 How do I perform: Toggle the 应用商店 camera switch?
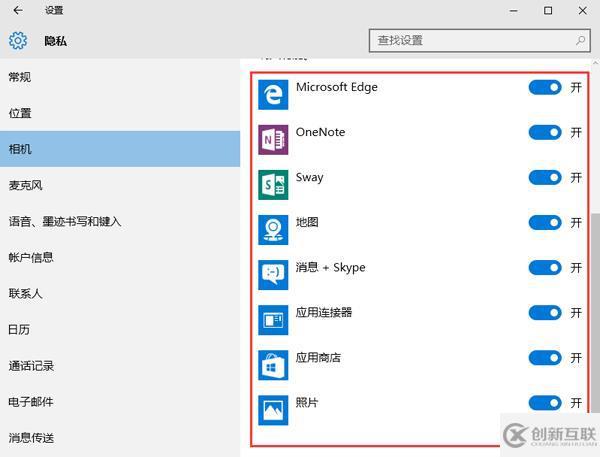(545, 358)
